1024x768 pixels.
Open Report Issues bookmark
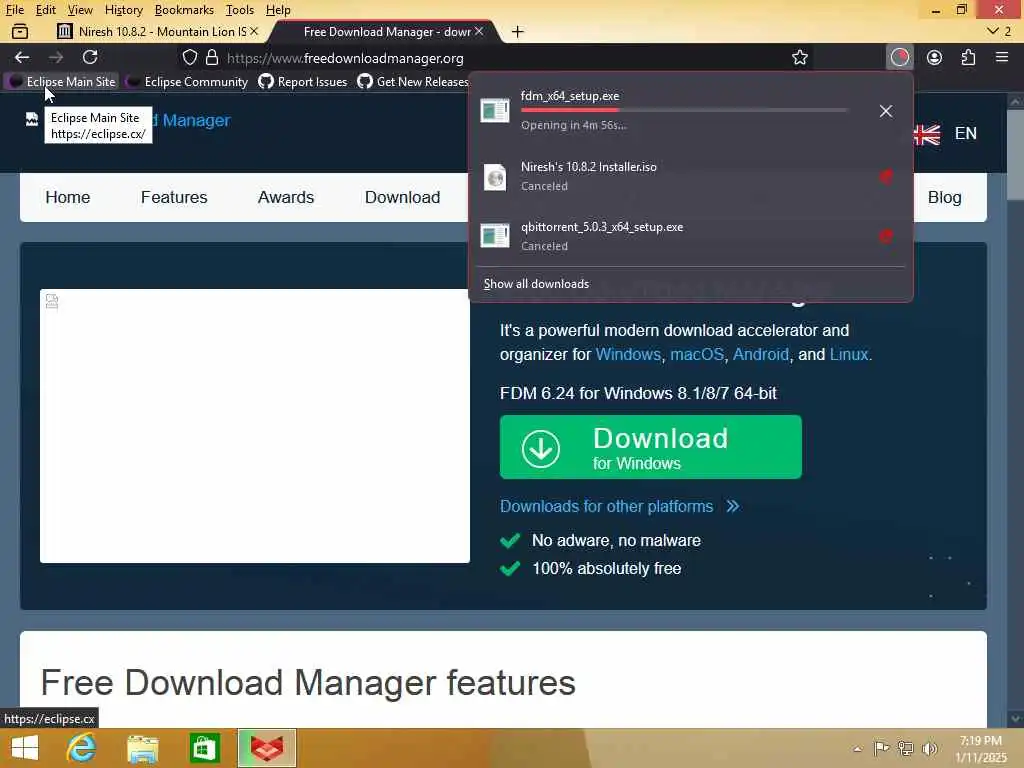tap(302, 82)
